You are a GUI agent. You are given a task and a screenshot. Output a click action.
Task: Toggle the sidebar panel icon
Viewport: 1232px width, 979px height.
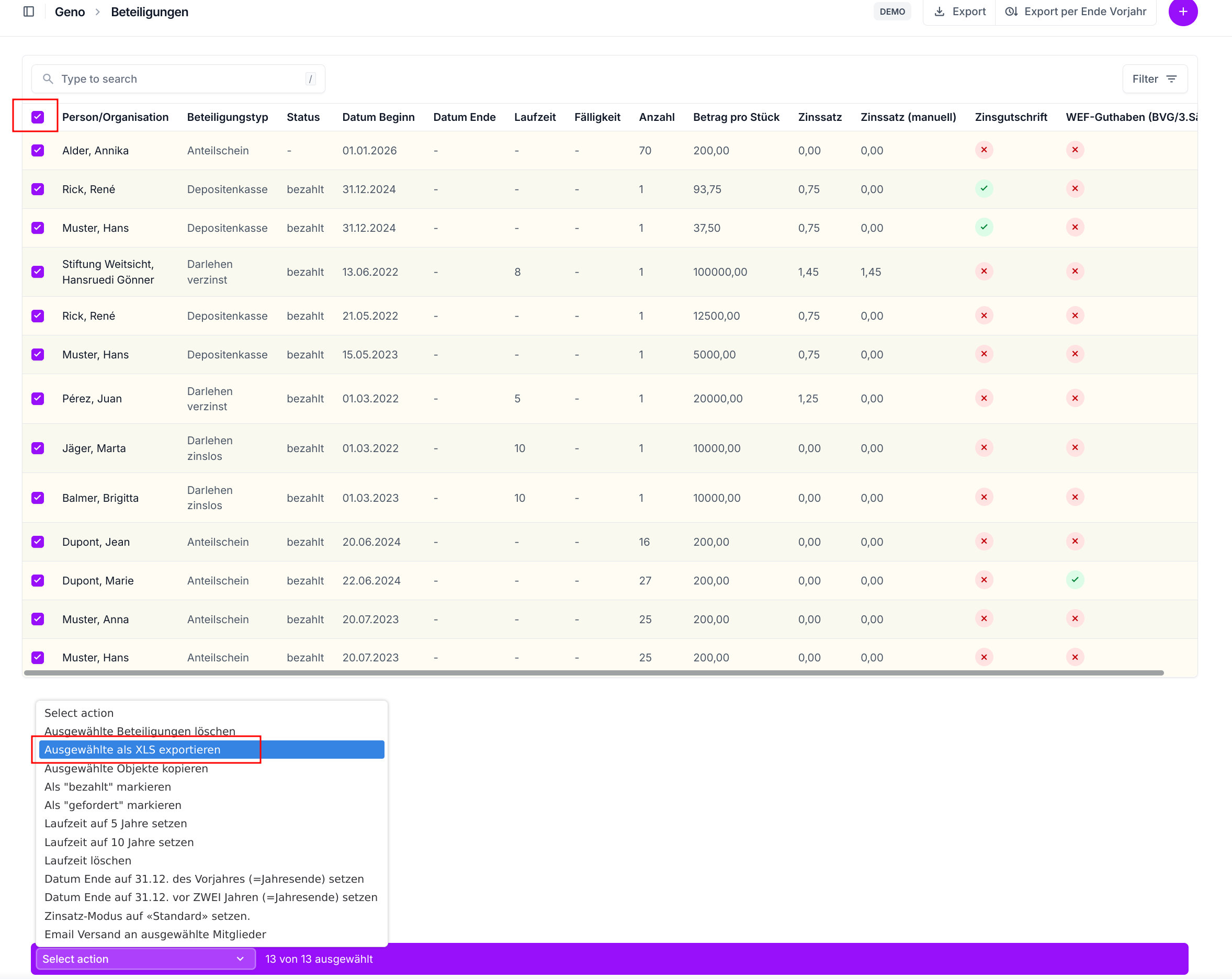29,12
